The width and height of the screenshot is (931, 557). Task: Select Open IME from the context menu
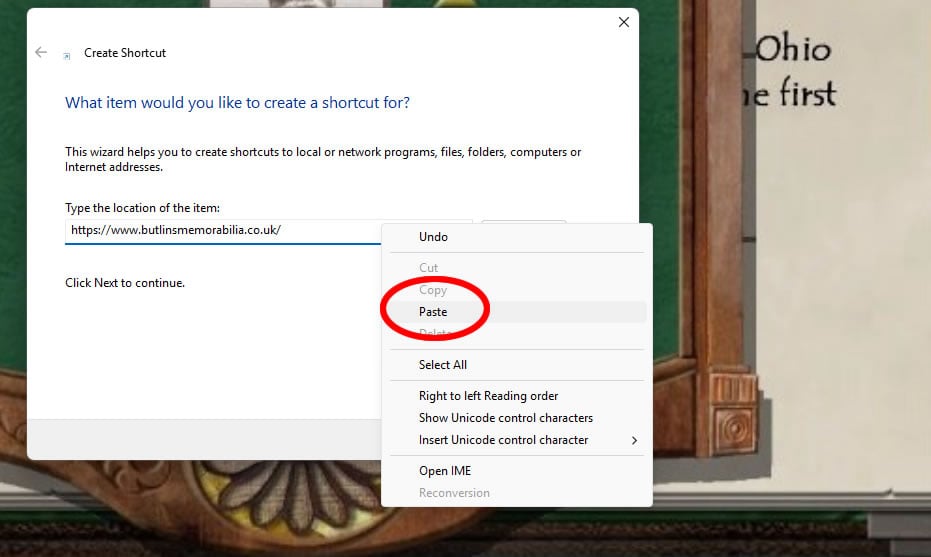445,471
